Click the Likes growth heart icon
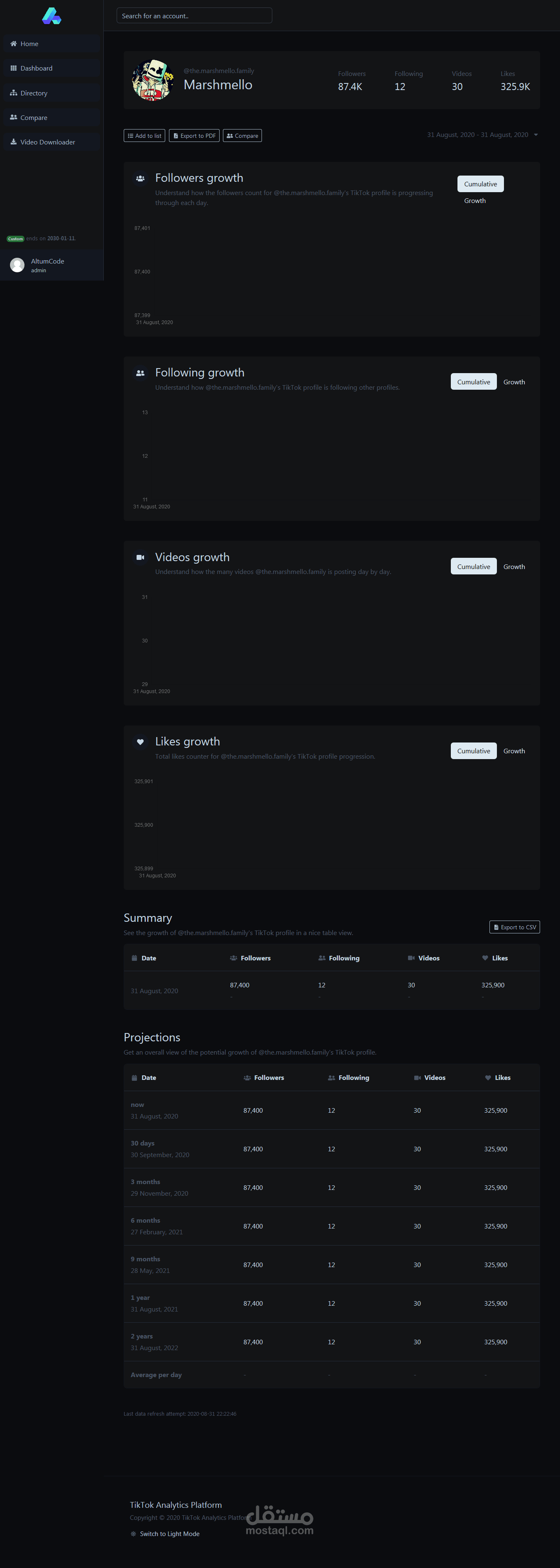This screenshot has width=560, height=1568. pos(140,742)
